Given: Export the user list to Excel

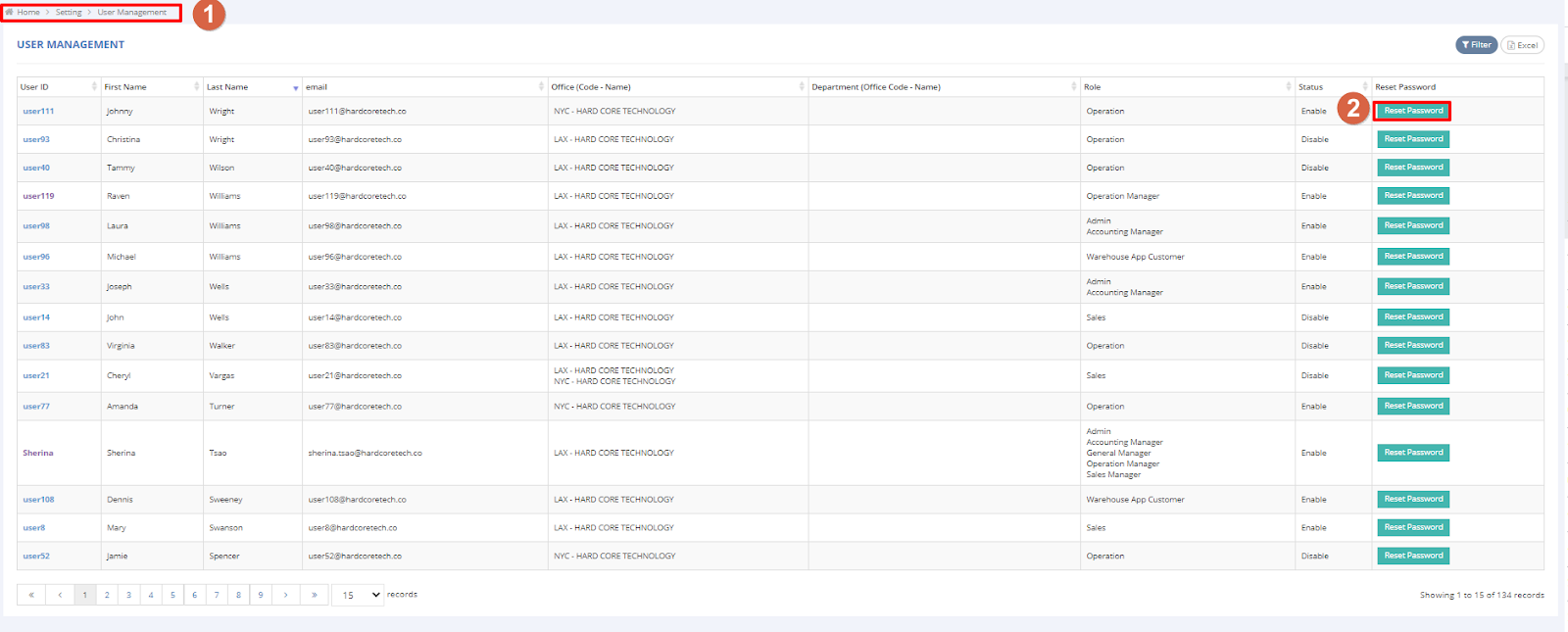Looking at the screenshot, I should (1522, 45).
